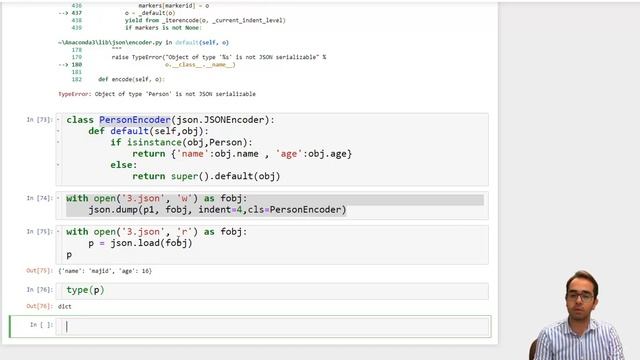640x360 pixels.
Task: Select the In [73] cell prompt
Action: click(40, 120)
